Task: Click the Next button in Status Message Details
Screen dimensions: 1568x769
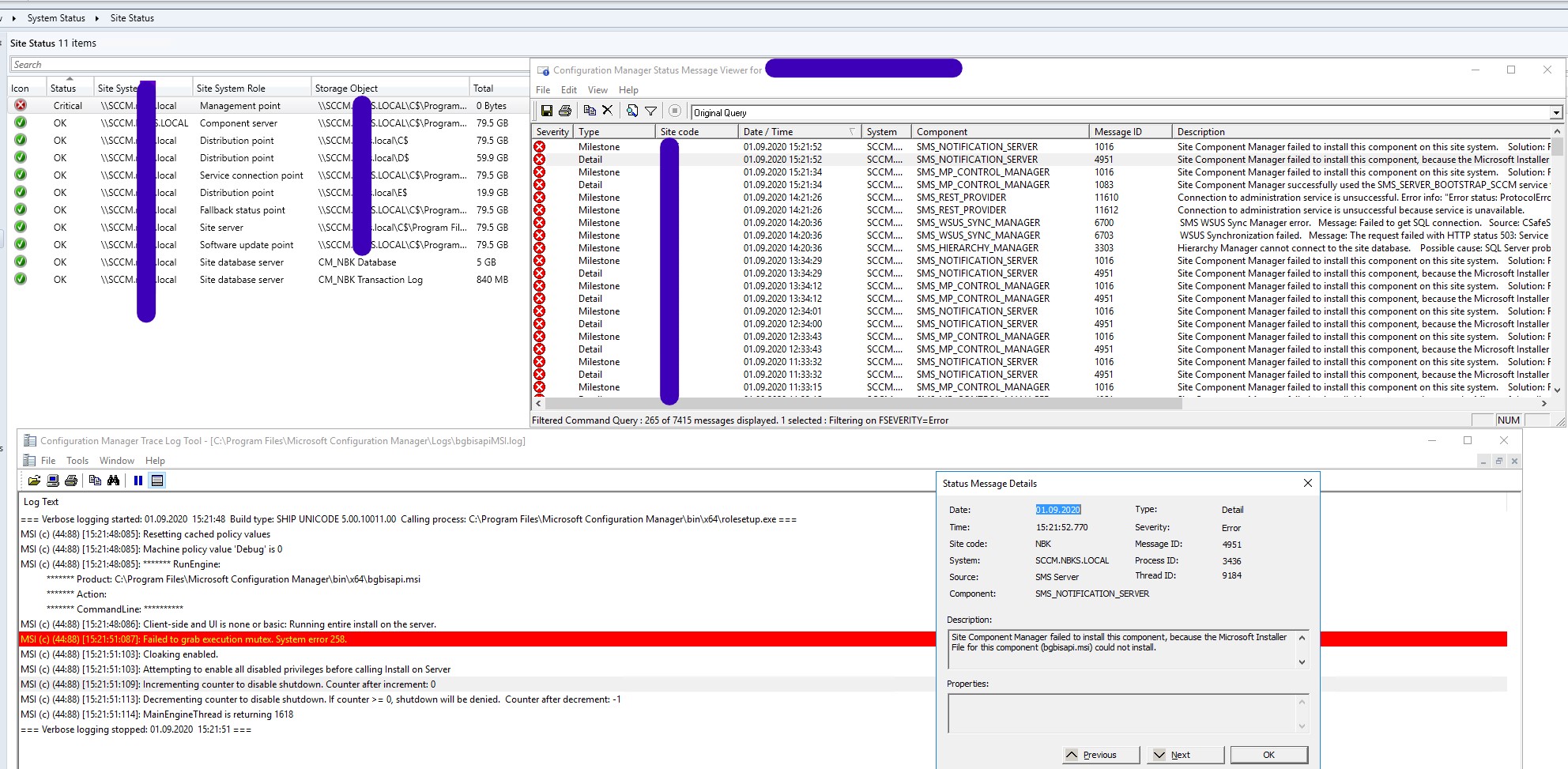Action: coord(1185,754)
